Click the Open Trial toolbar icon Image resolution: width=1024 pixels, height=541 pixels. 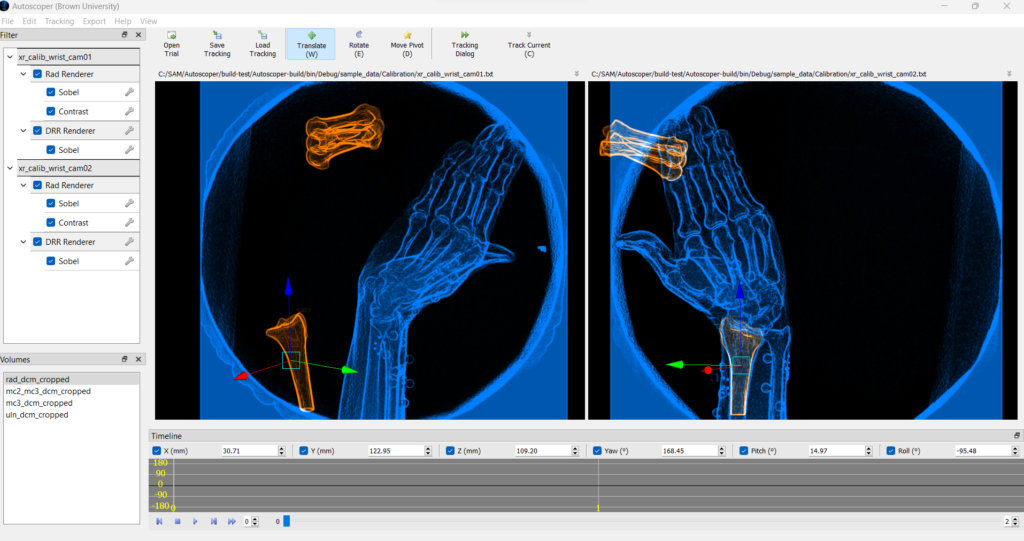point(172,44)
